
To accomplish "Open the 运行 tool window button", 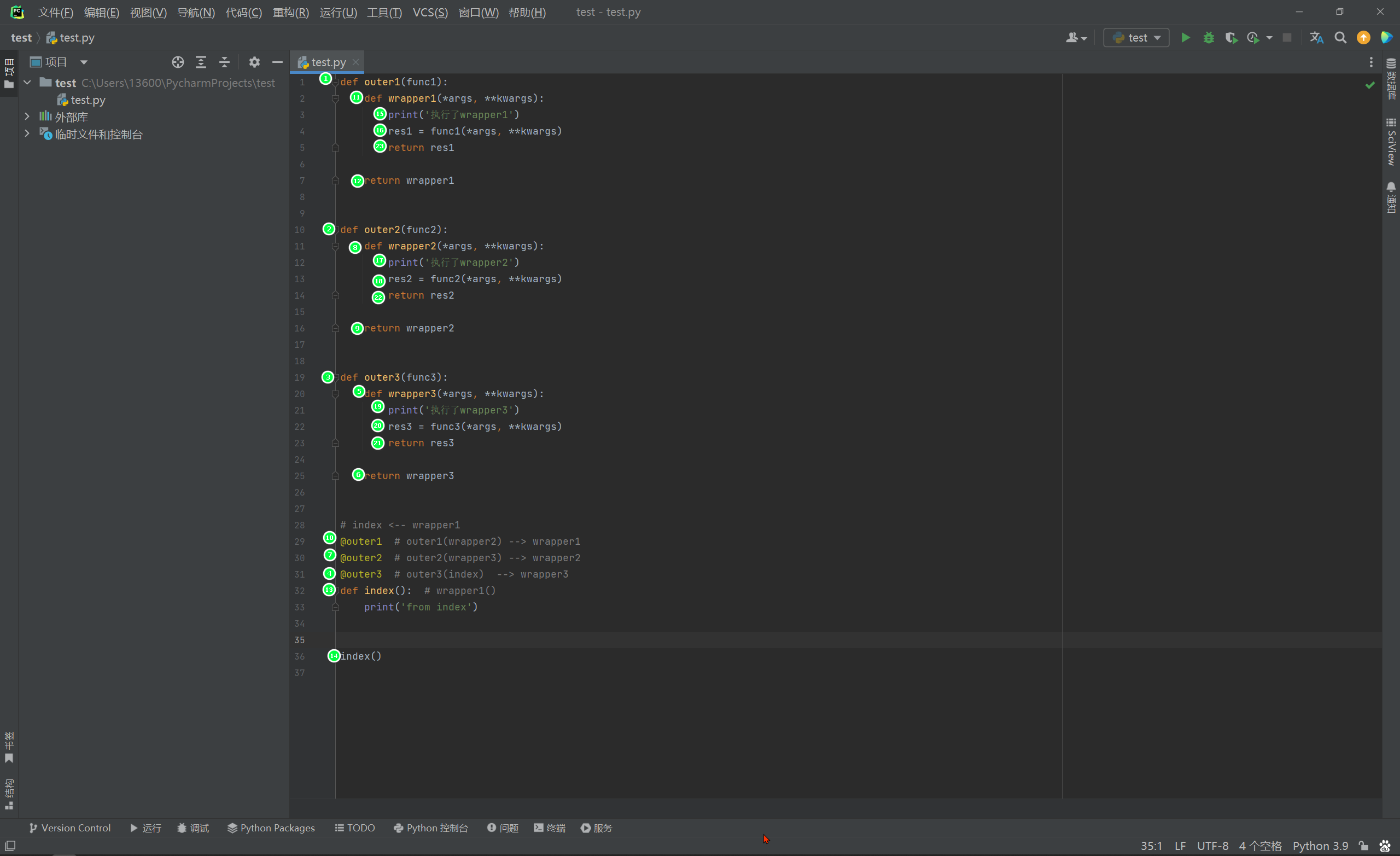I will (145, 828).
